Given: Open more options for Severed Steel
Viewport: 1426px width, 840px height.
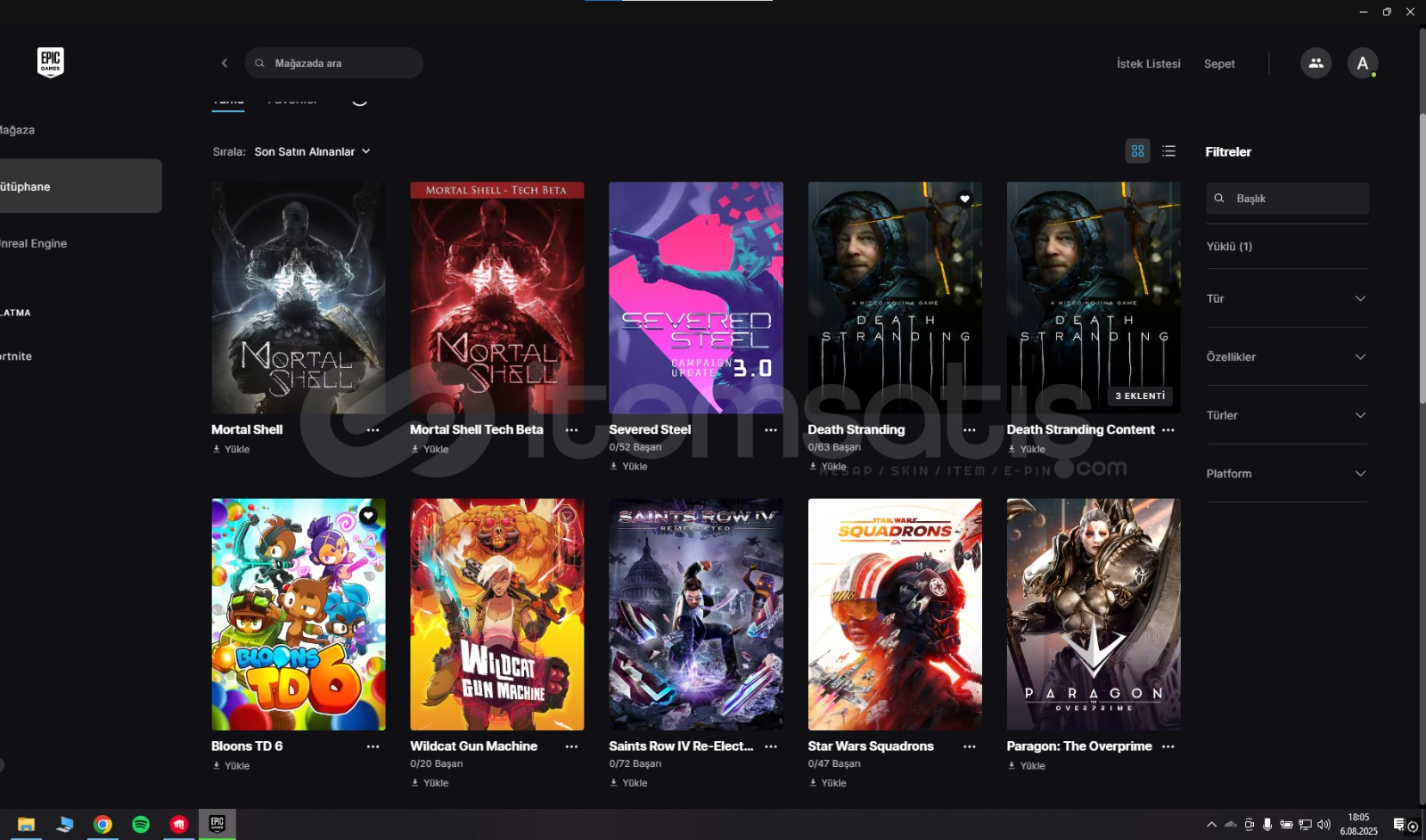Looking at the screenshot, I should [x=771, y=430].
